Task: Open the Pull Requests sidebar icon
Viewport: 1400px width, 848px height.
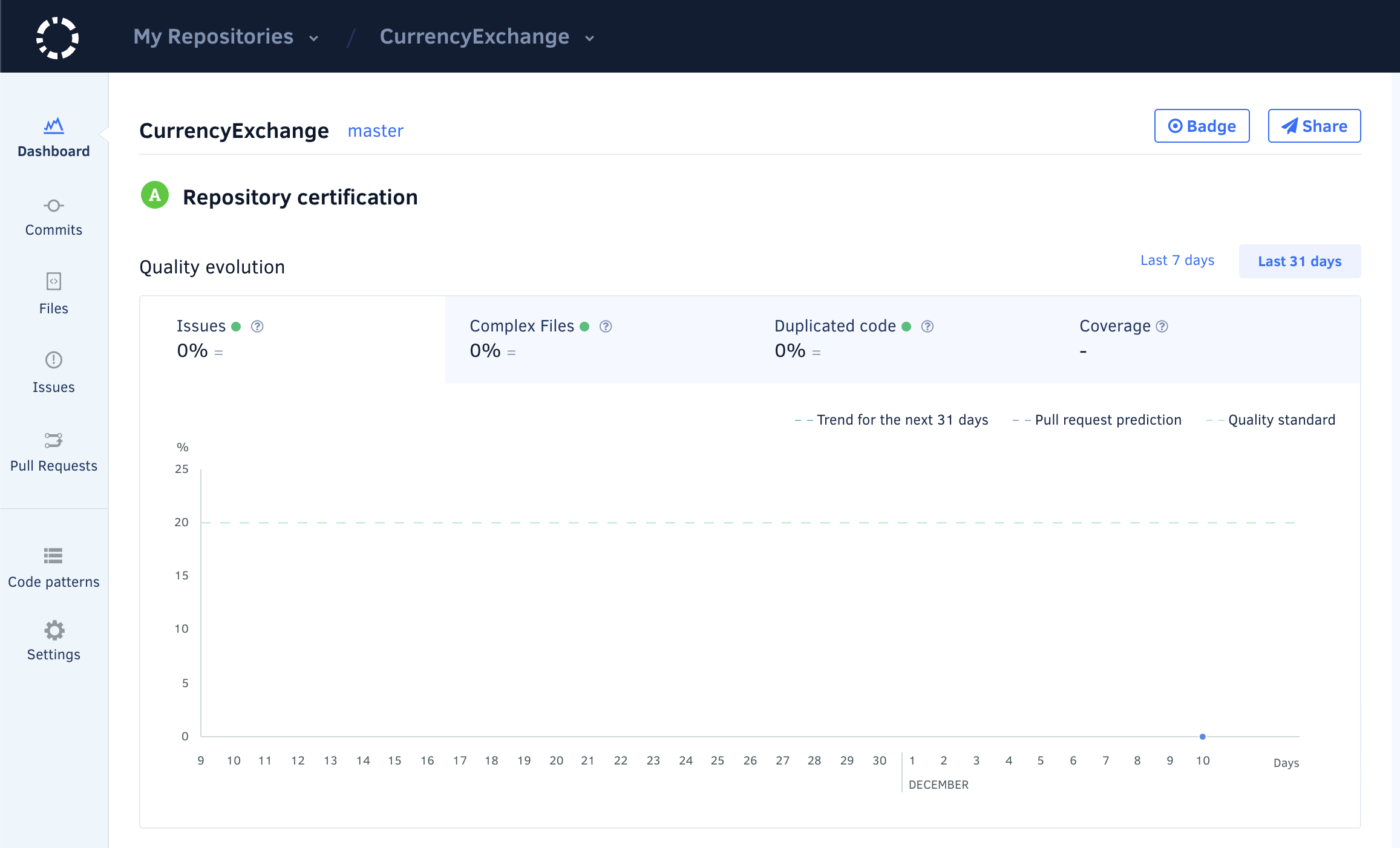Action: pyautogui.click(x=53, y=440)
